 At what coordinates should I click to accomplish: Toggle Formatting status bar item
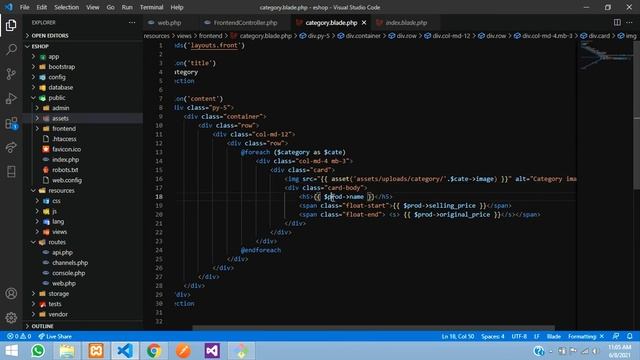pyautogui.click(x=585, y=336)
